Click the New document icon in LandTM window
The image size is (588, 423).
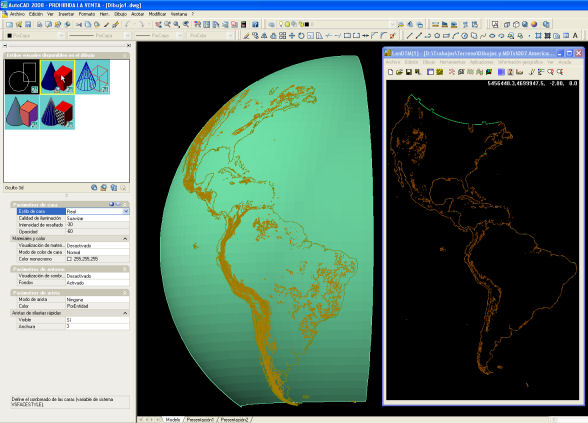point(391,72)
